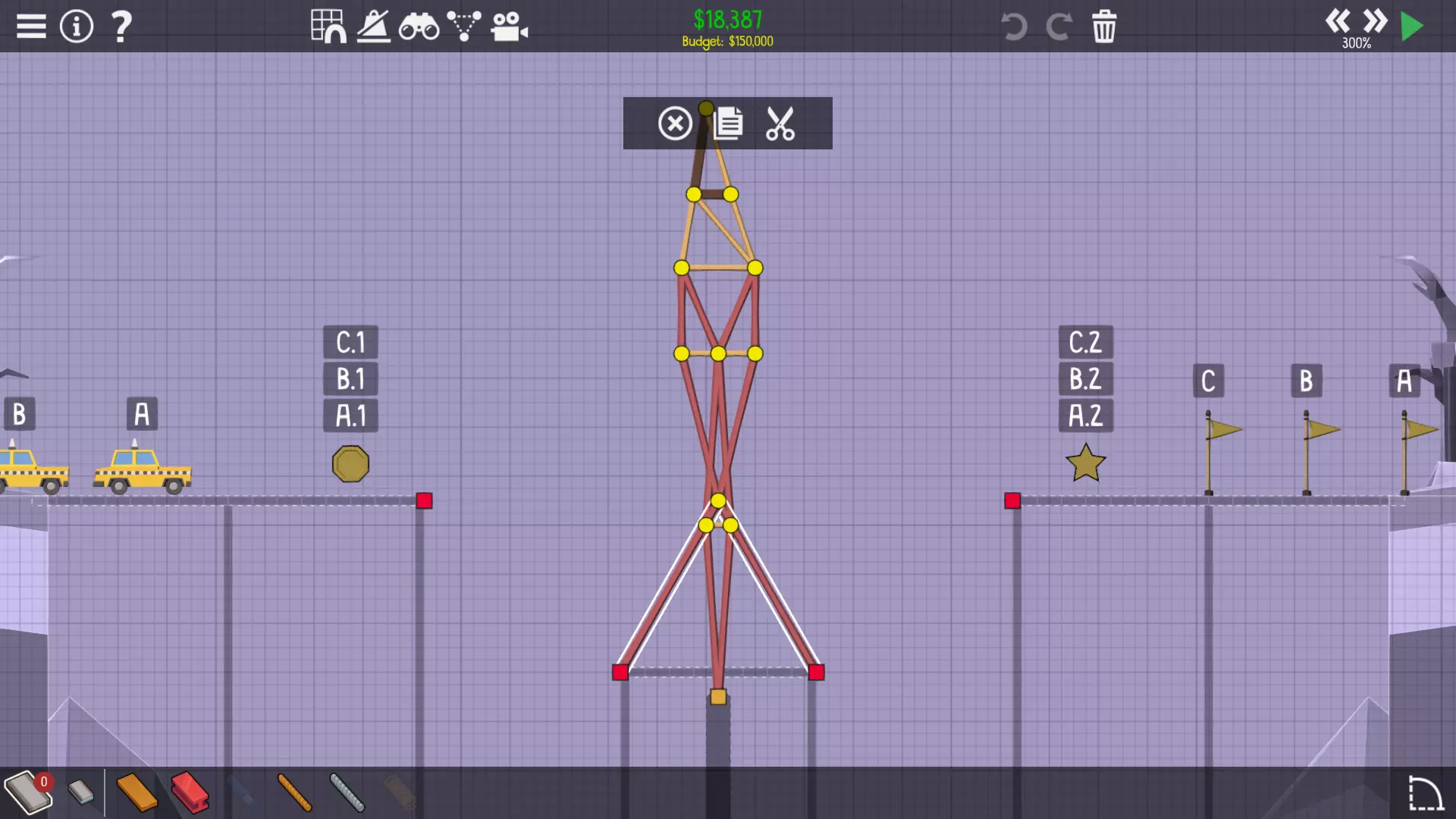
Task: Start the simulation with the play button
Action: coord(1412,27)
